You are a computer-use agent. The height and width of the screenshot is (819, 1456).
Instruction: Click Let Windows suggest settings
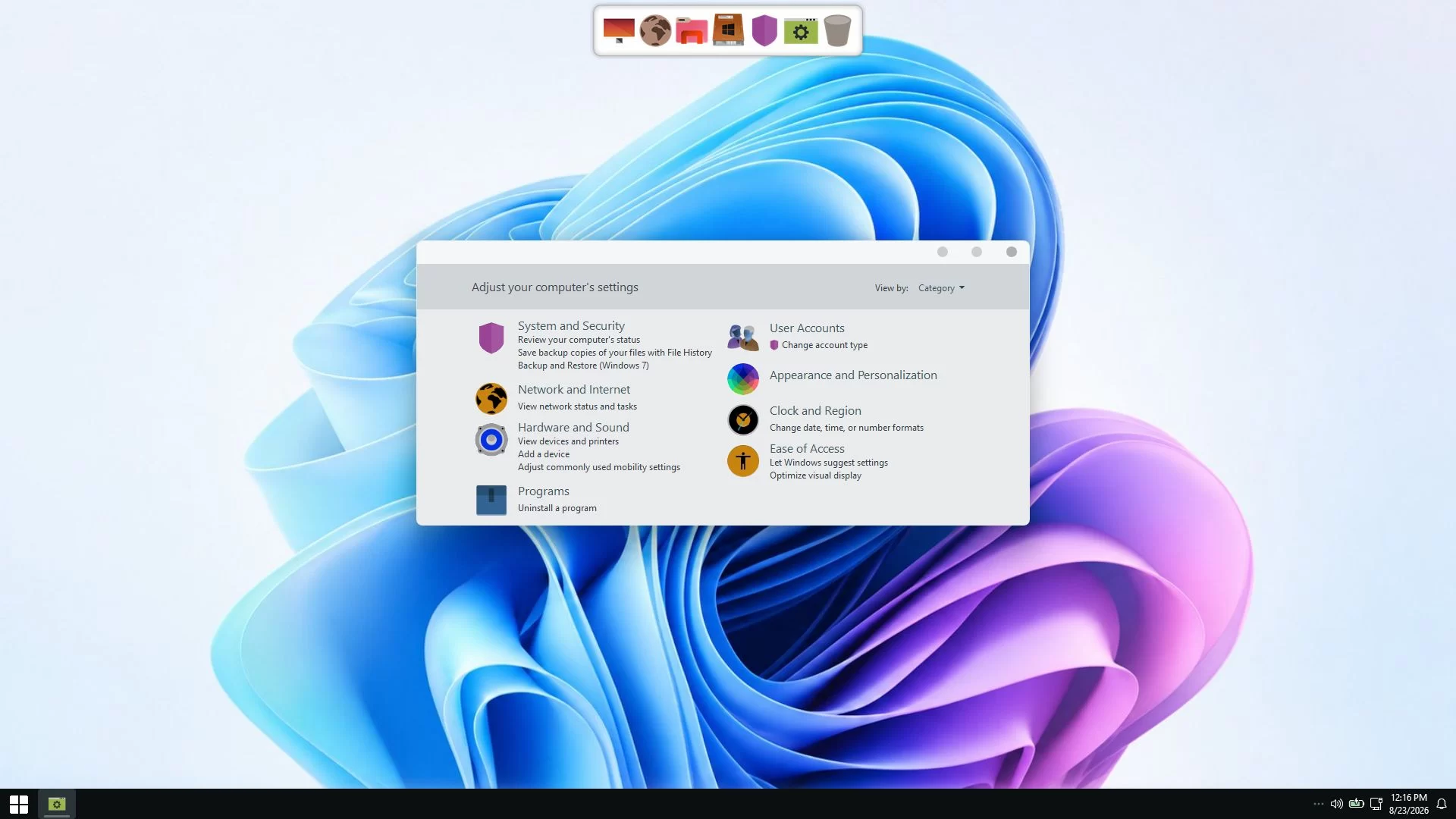point(829,463)
